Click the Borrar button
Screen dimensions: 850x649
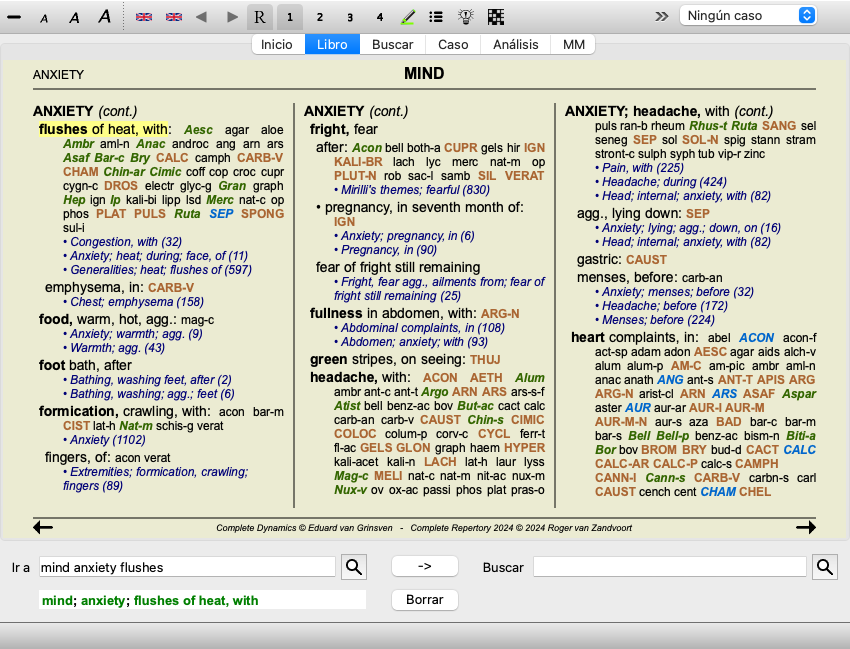point(424,600)
